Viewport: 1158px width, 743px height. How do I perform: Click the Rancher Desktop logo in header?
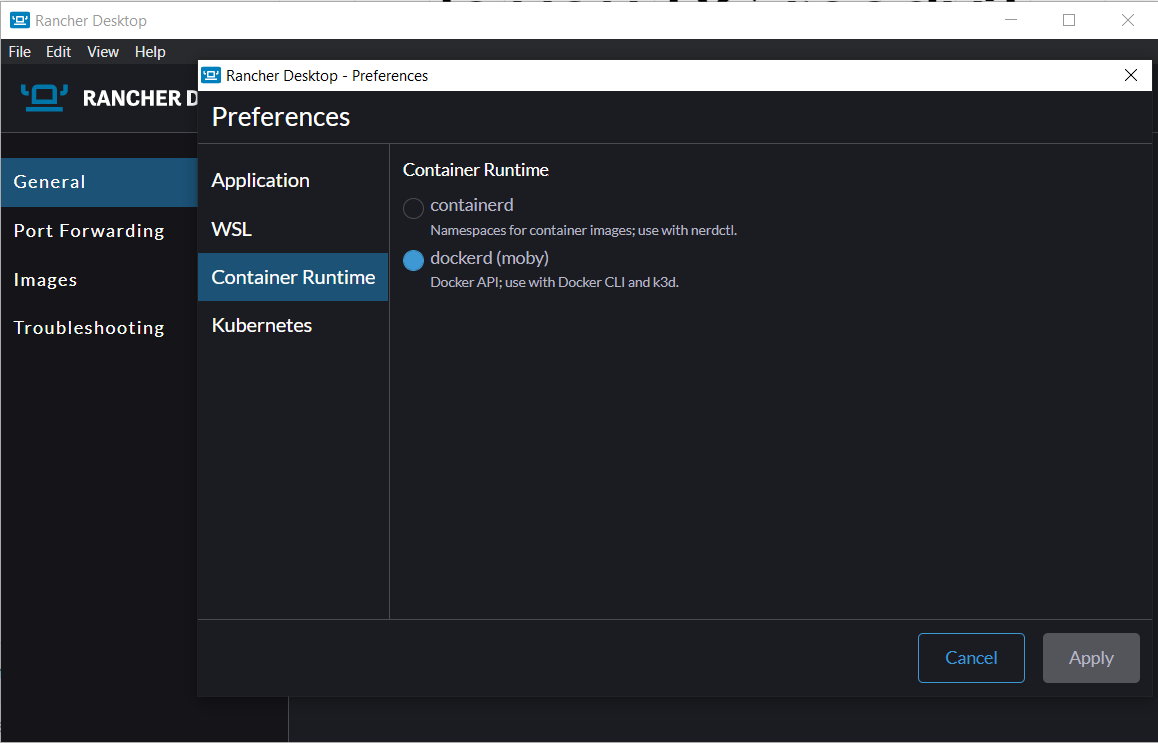click(44, 97)
